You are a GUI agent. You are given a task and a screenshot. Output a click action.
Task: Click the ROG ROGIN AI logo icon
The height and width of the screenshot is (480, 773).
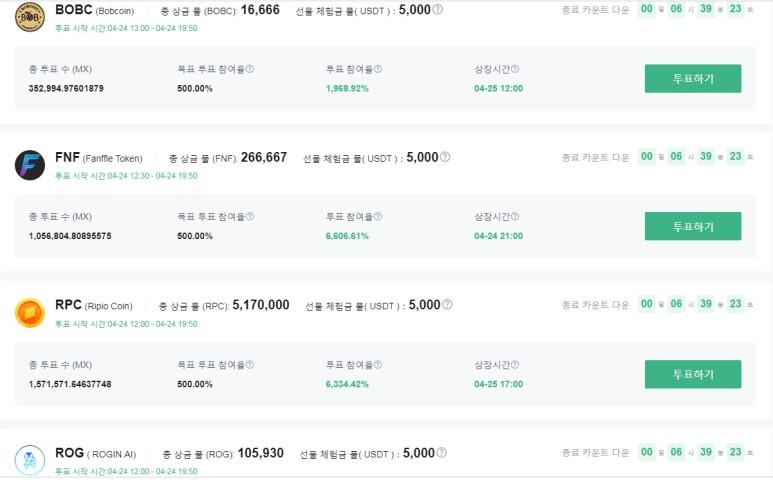pyautogui.click(x=30, y=460)
